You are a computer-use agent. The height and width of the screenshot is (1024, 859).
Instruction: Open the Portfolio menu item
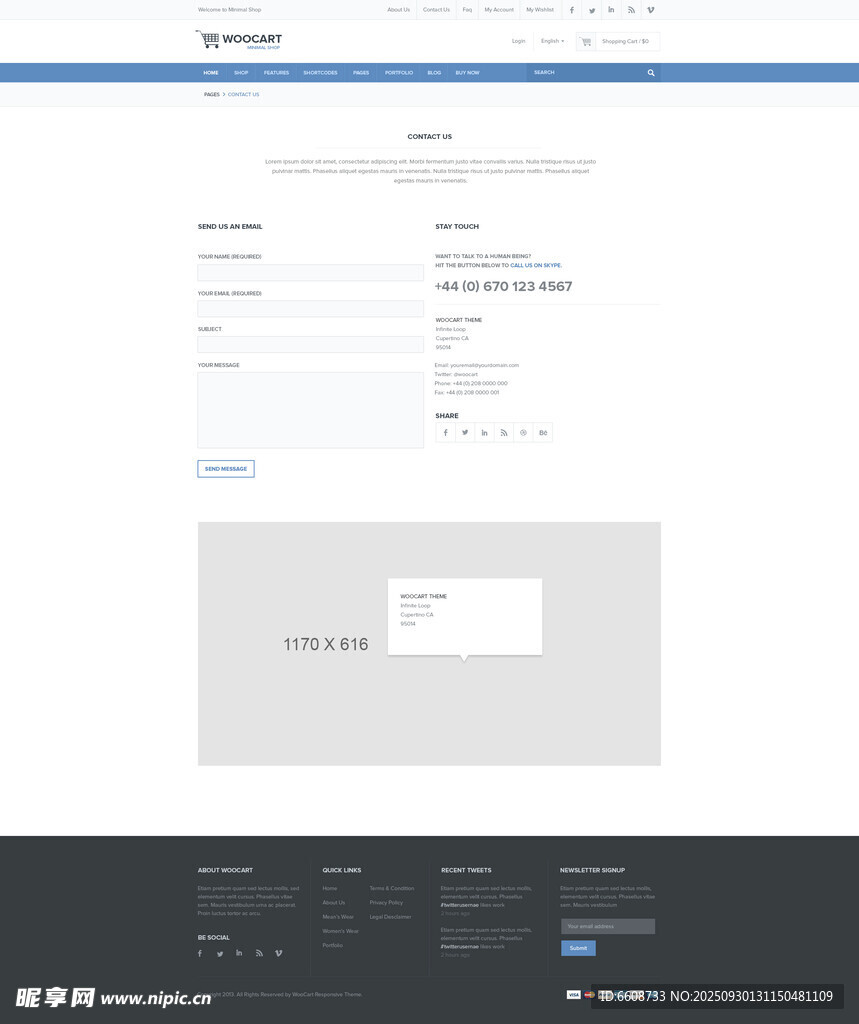(399, 73)
